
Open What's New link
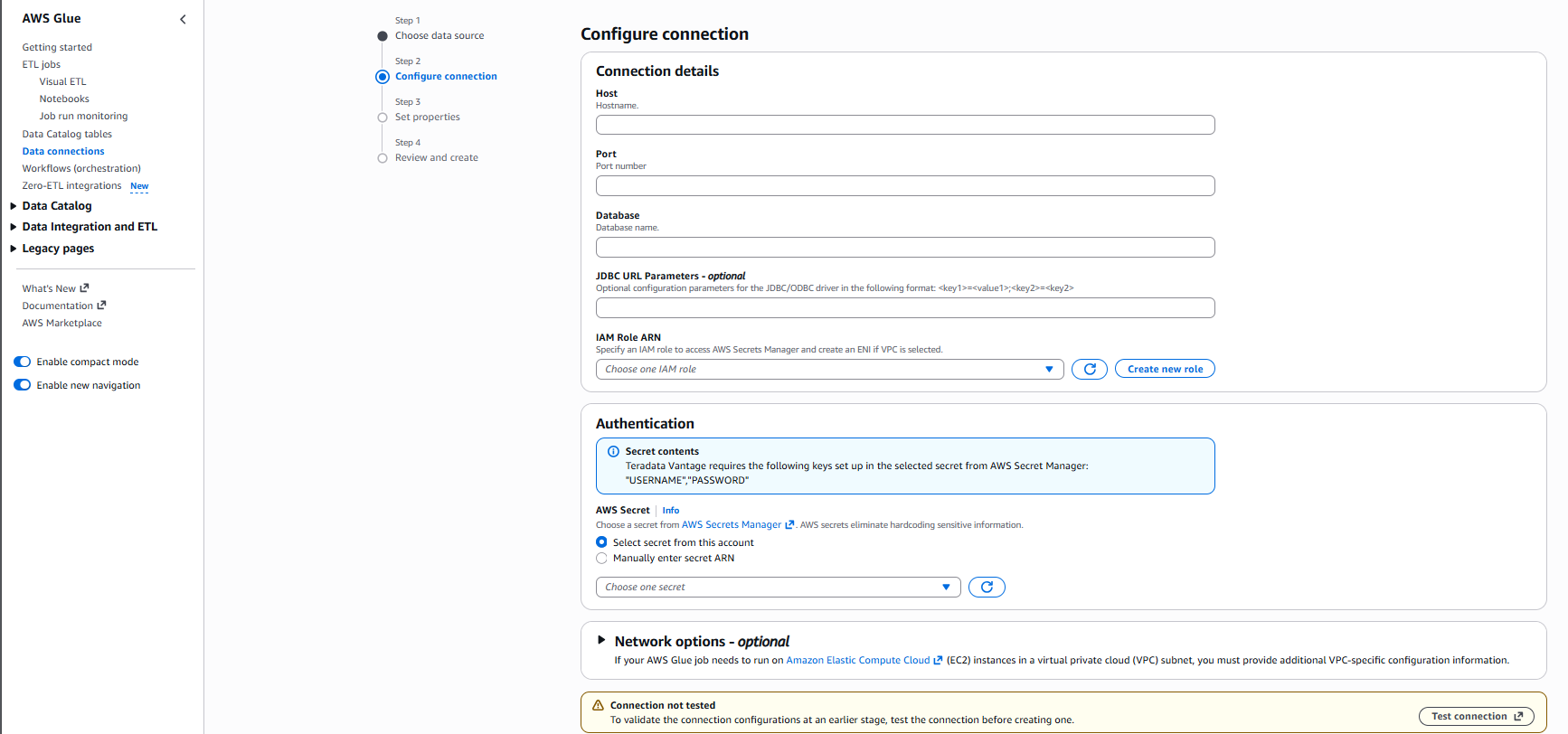click(x=49, y=288)
